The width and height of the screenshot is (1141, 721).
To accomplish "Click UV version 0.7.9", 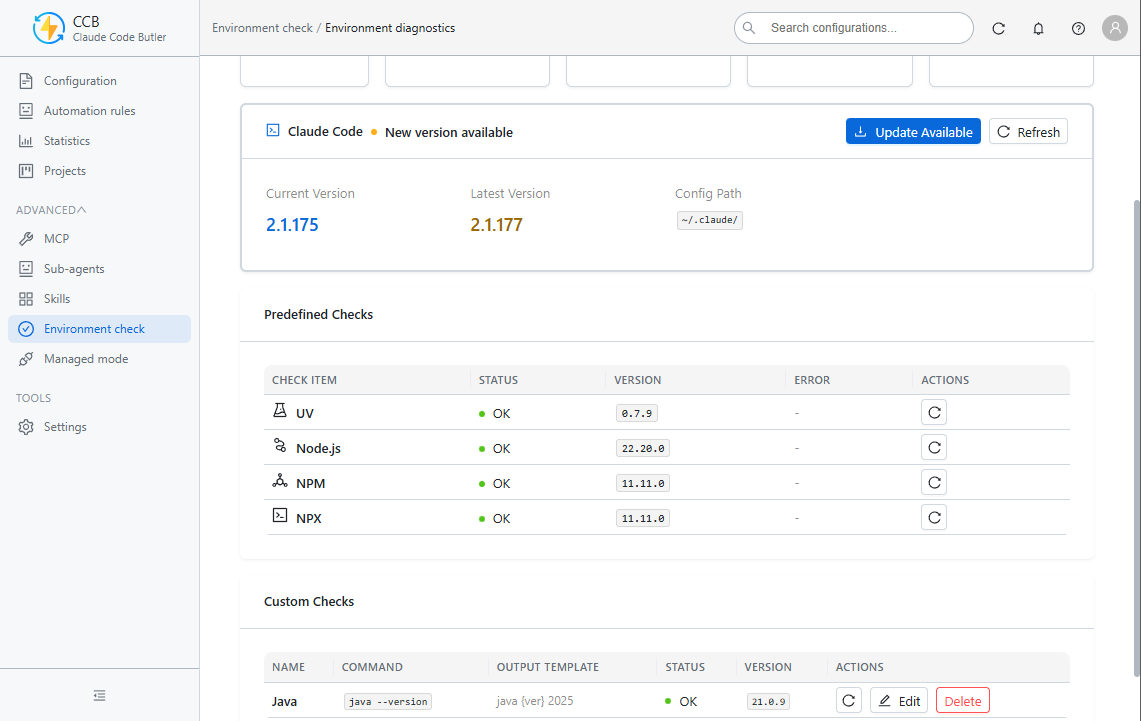I will 637,413.
